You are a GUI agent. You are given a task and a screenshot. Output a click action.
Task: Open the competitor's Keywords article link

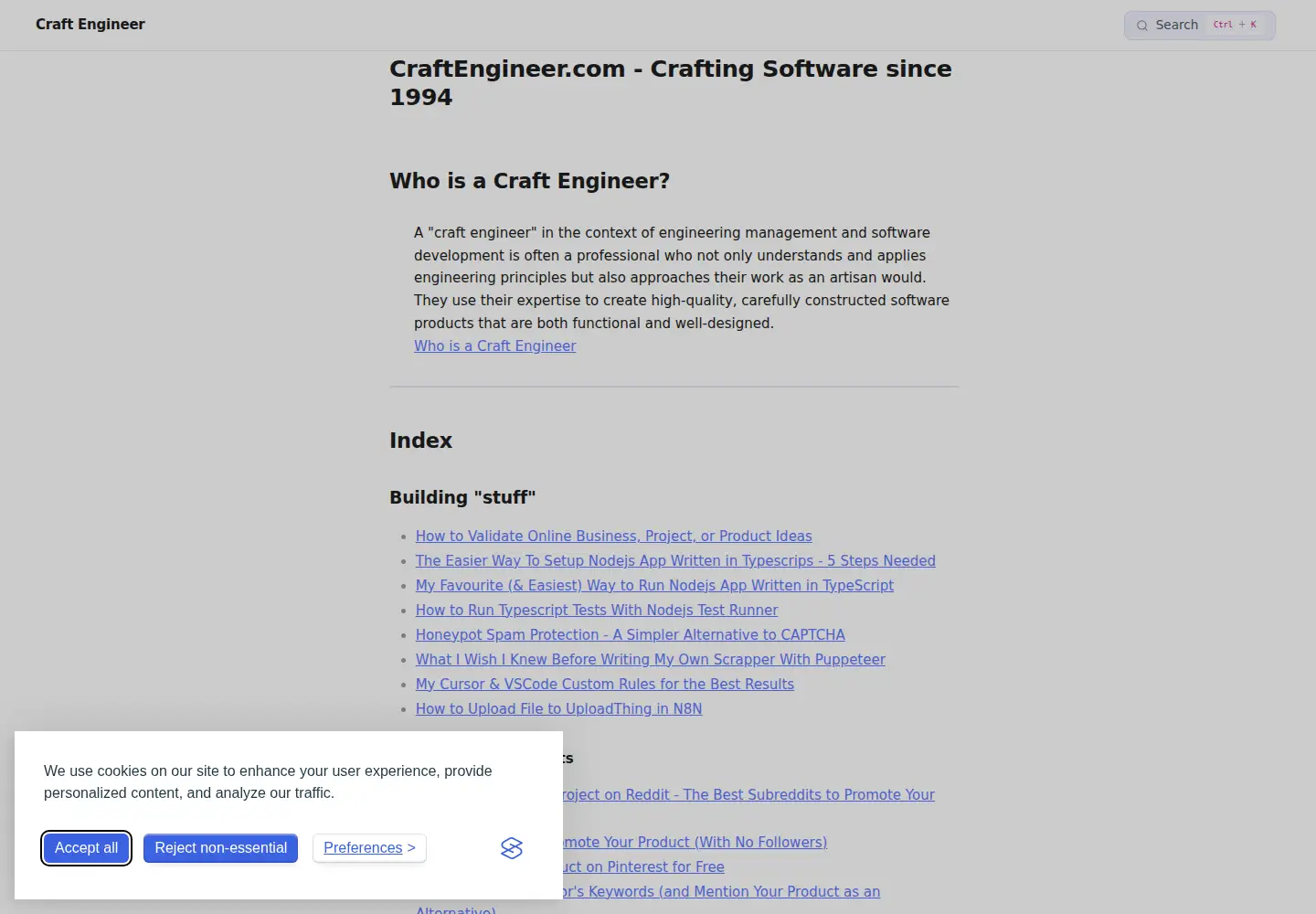[721, 892]
